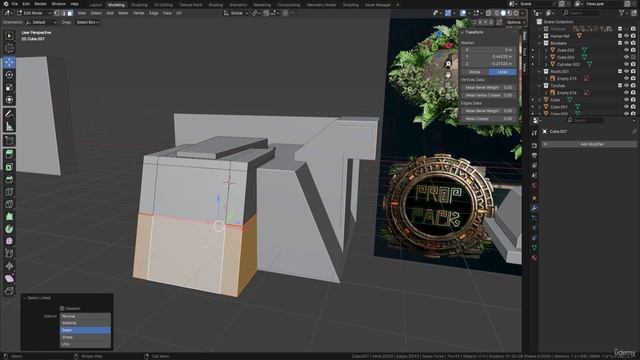This screenshot has width=640, height=360.
Task: Switch to edge select mode
Action: tap(63, 13)
